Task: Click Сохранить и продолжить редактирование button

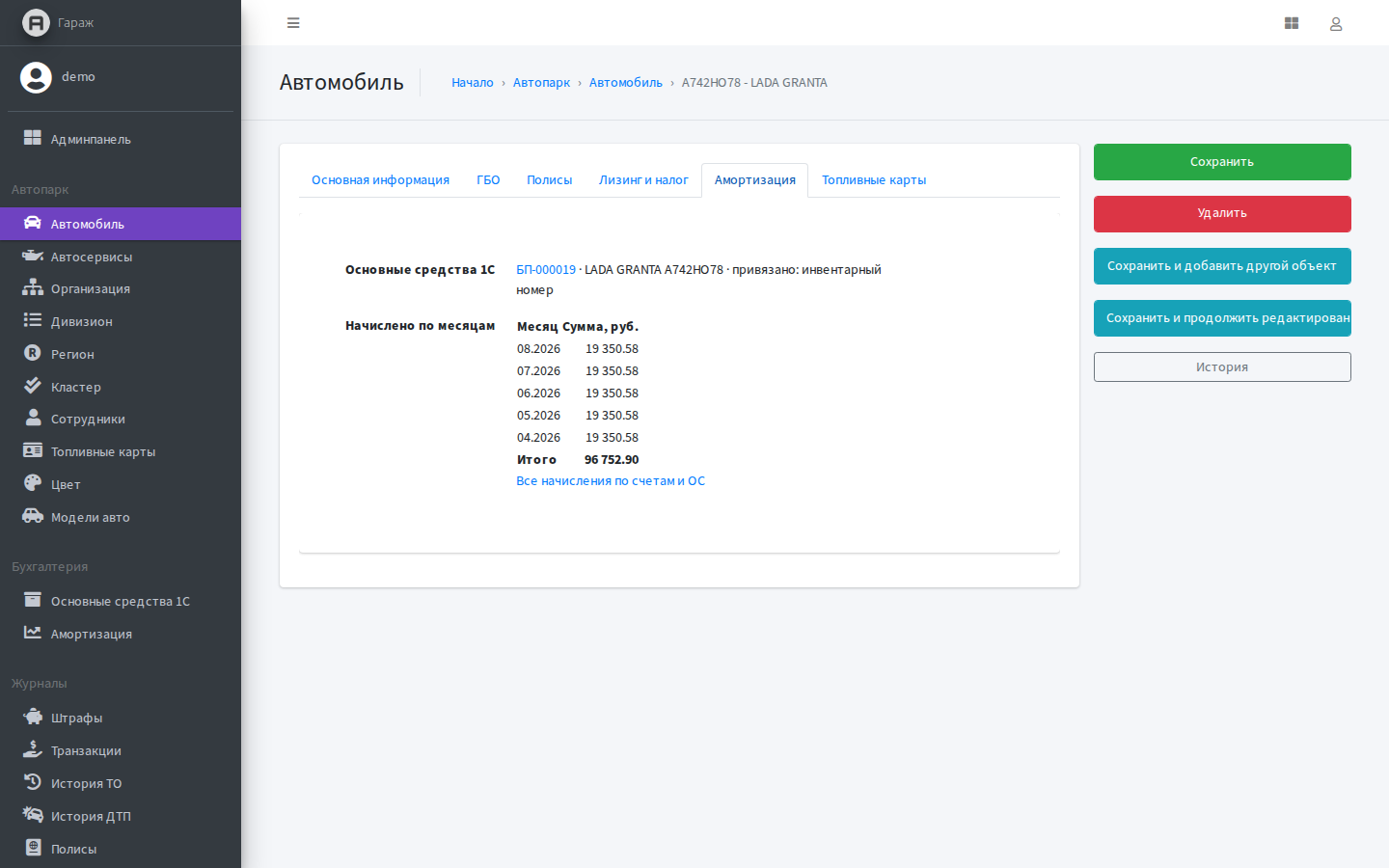Action: [x=1222, y=318]
